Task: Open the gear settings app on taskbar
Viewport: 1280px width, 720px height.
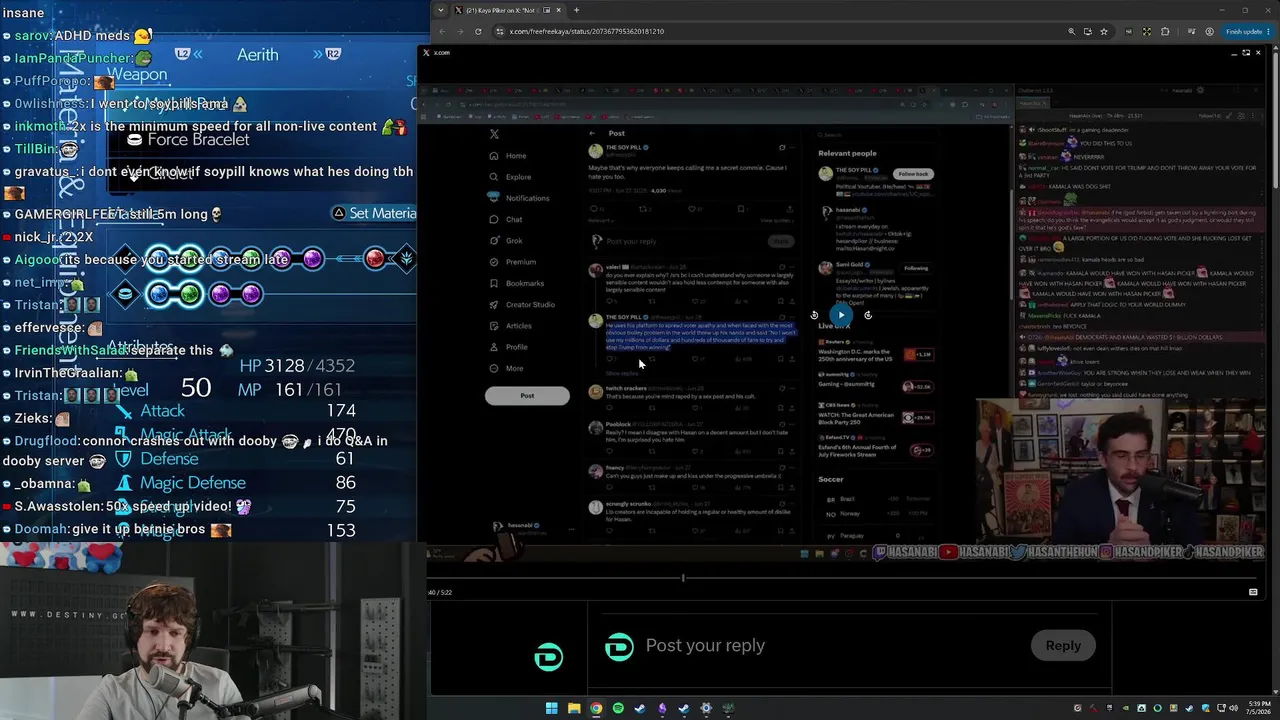Action: click(x=706, y=708)
